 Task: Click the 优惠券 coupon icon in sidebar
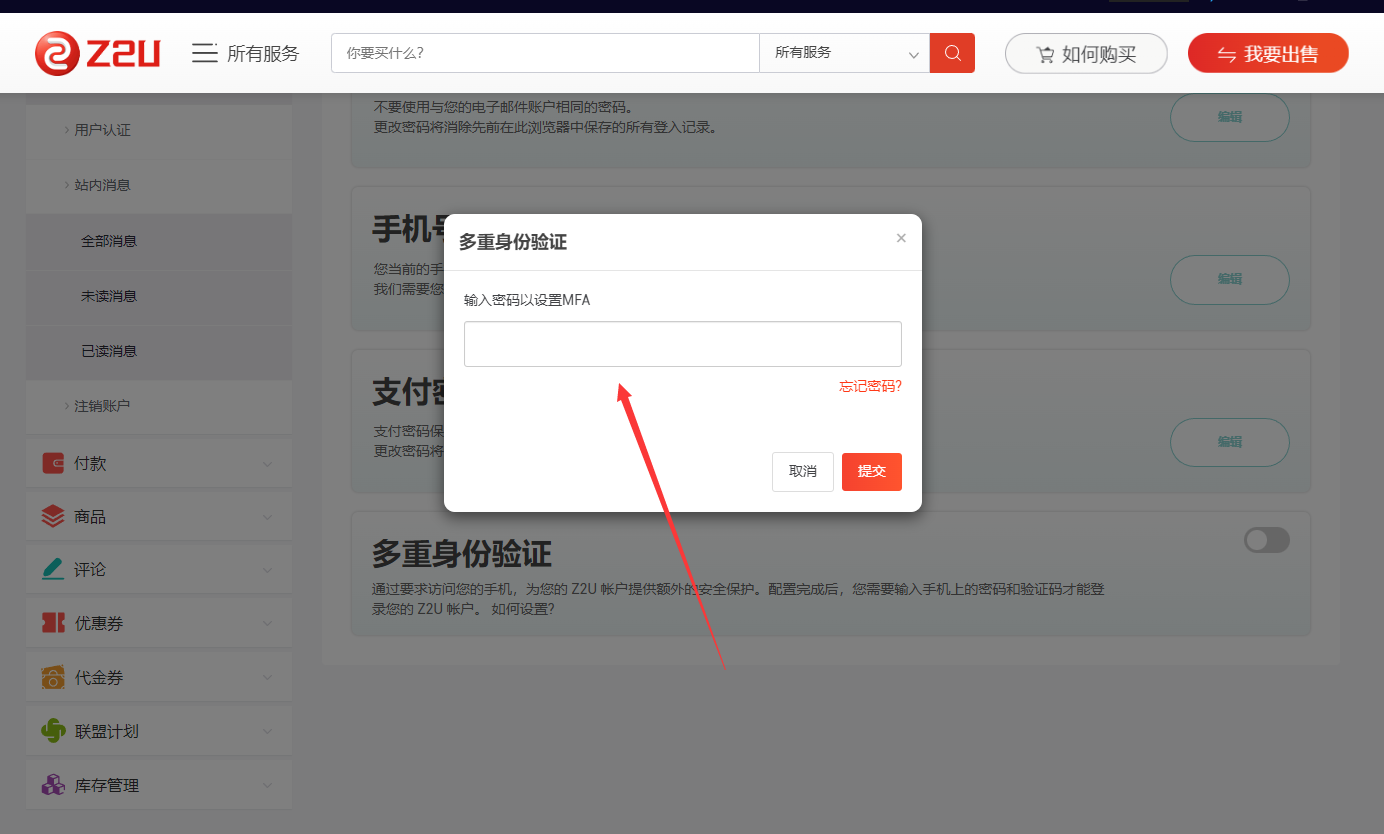53,623
